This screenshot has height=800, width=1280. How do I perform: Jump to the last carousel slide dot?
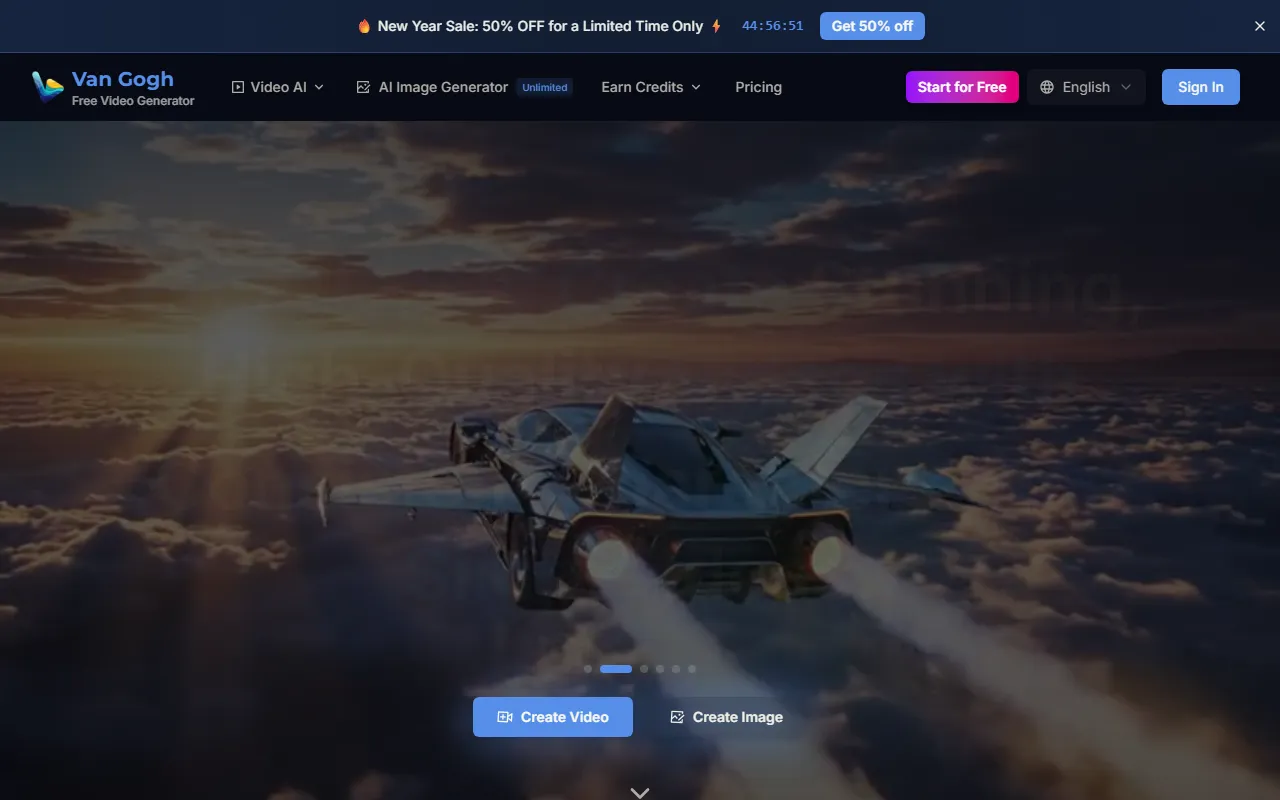(692, 669)
